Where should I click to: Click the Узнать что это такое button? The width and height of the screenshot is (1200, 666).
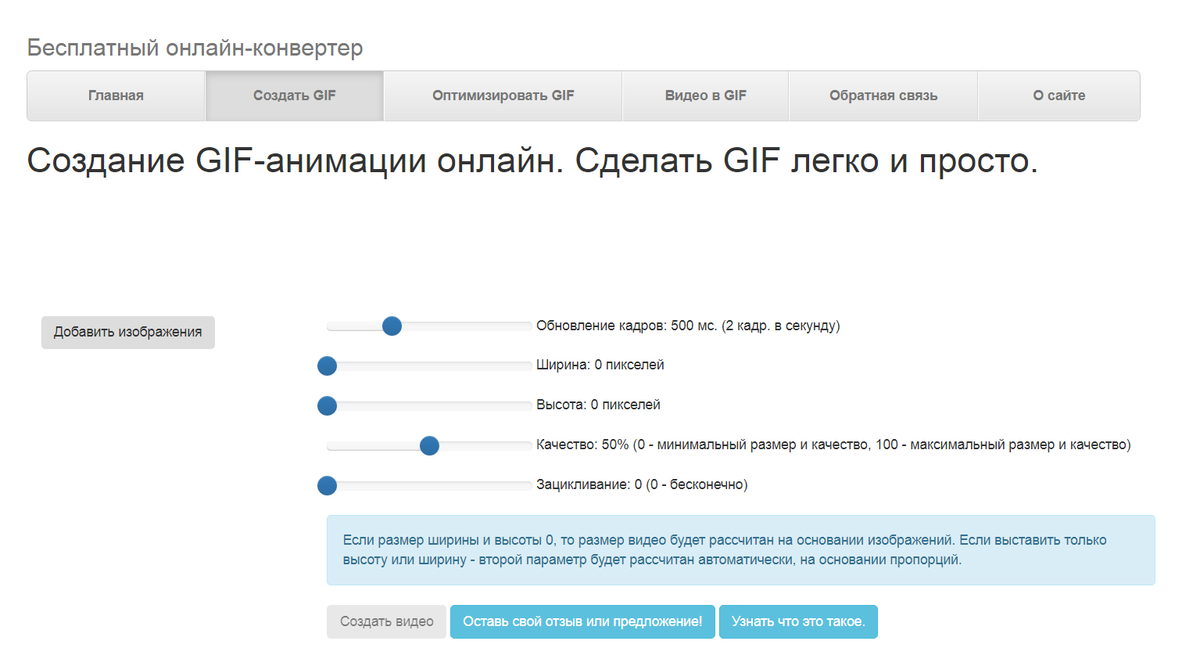coord(799,621)
